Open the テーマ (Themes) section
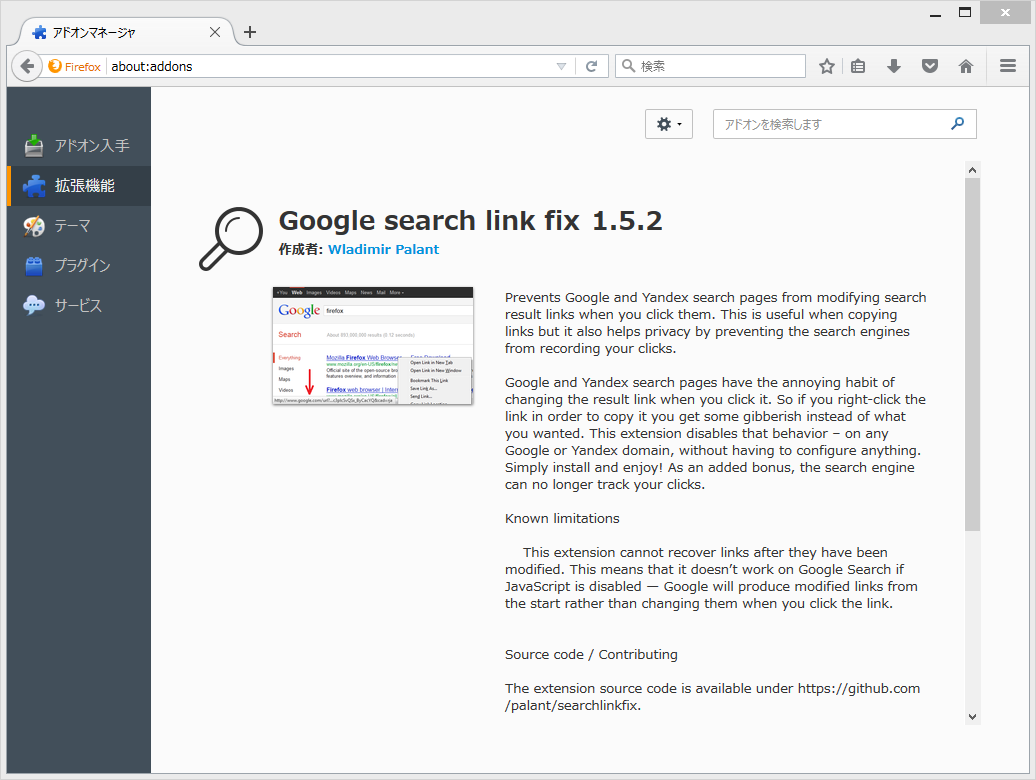The height and width of the screenshot is (780, 1036). pos(75,226)
